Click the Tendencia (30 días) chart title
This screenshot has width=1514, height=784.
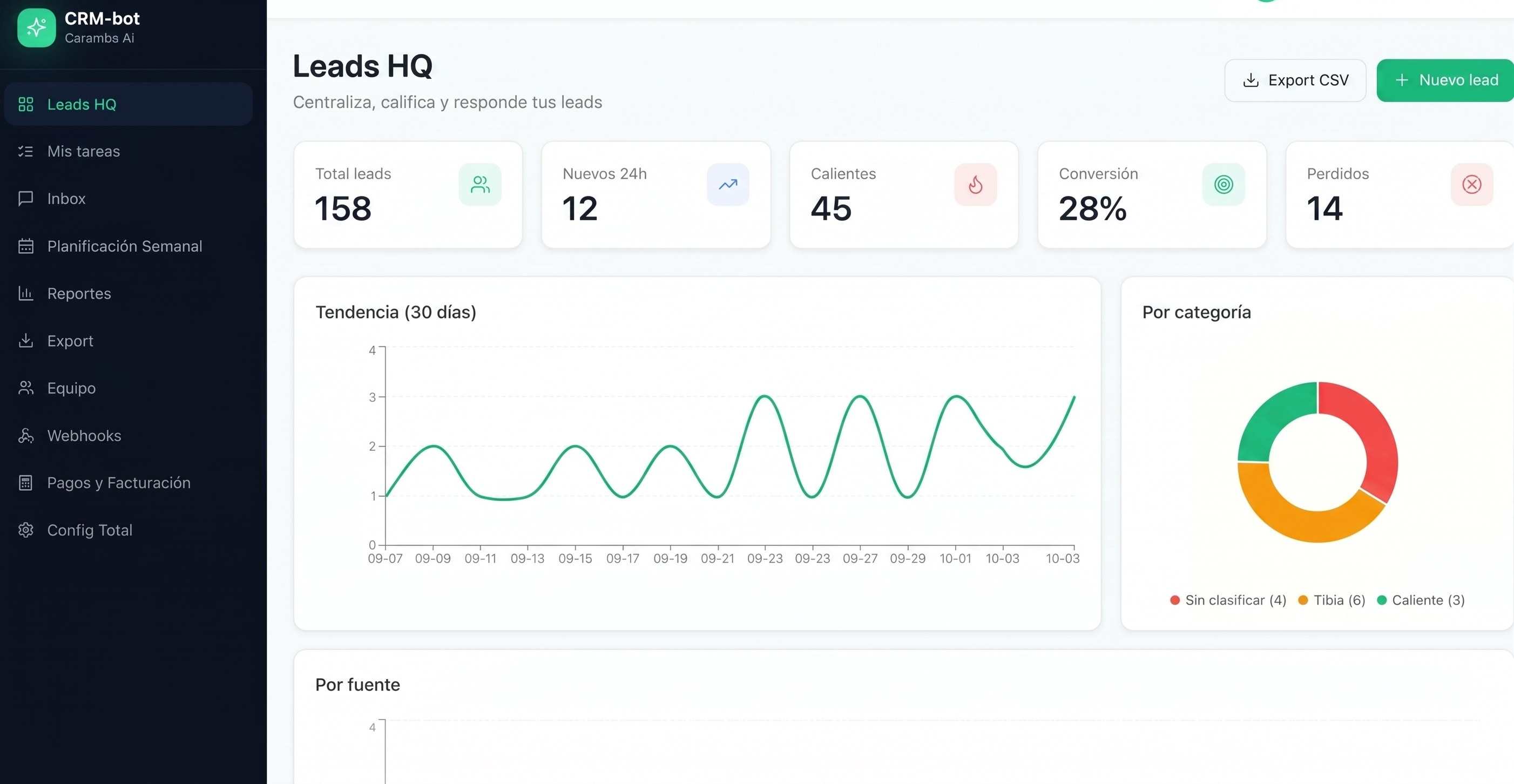click(396, 312)
